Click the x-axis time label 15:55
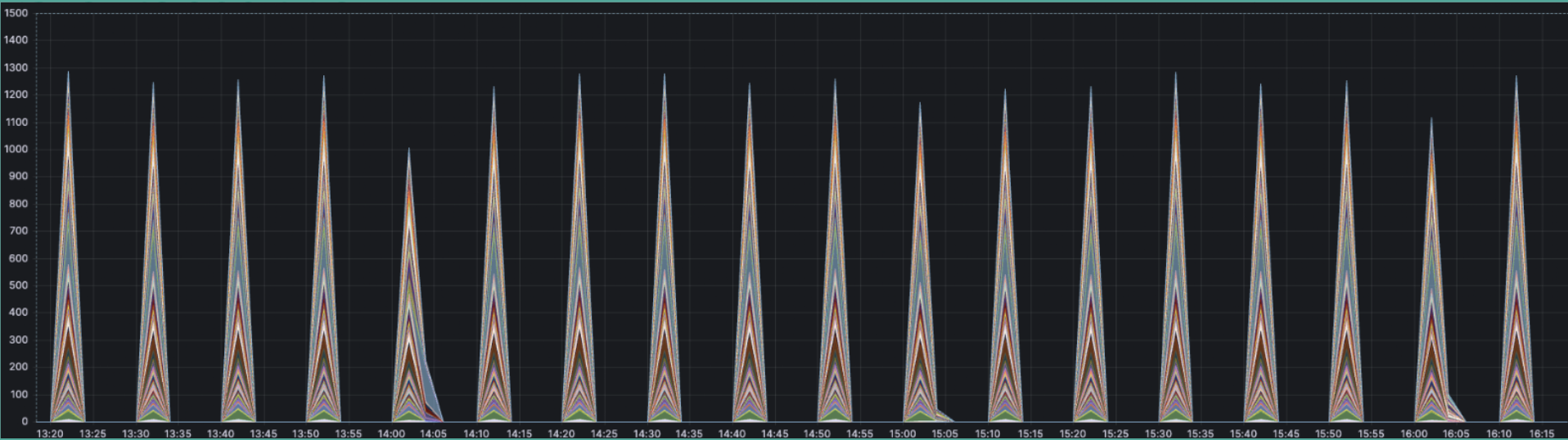 pos(1371,433)
